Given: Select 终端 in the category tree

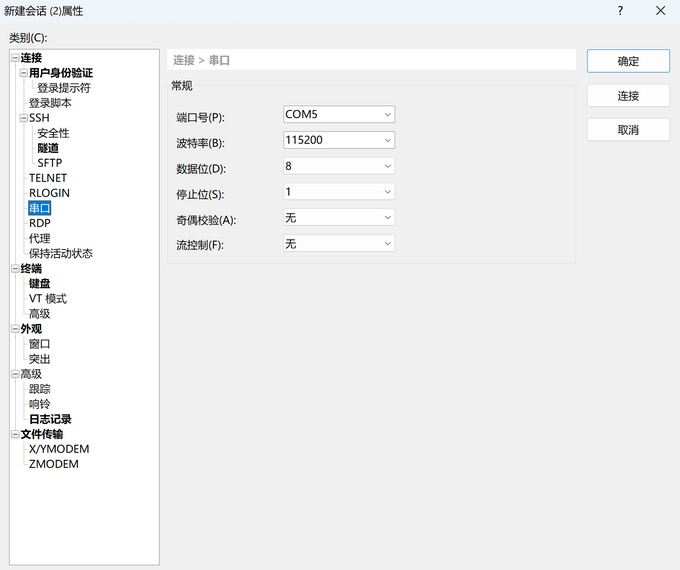Looking at the screenshot, I should click(31, 269).
